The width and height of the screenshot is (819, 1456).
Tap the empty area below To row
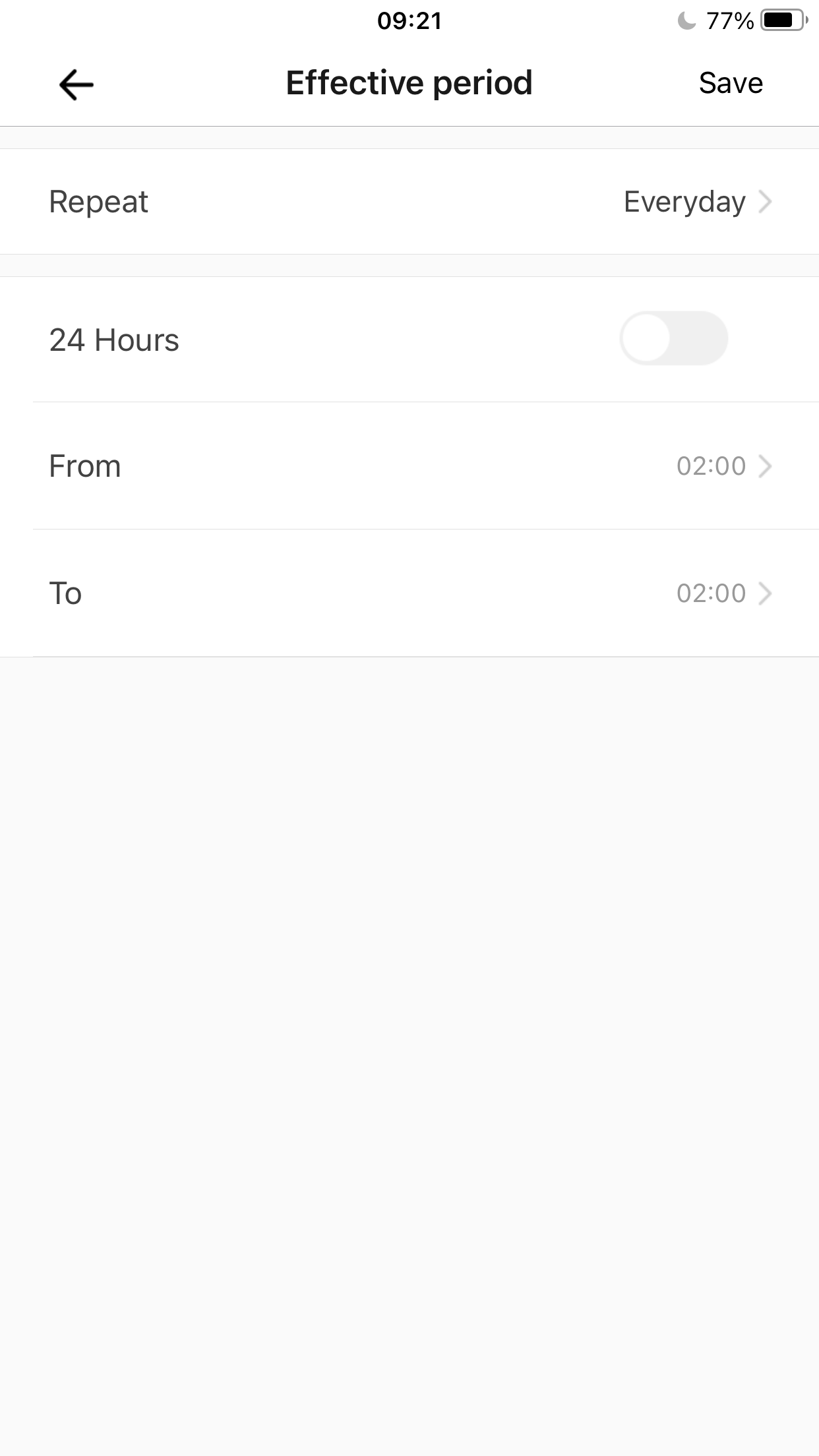click(x=409, y=989)
